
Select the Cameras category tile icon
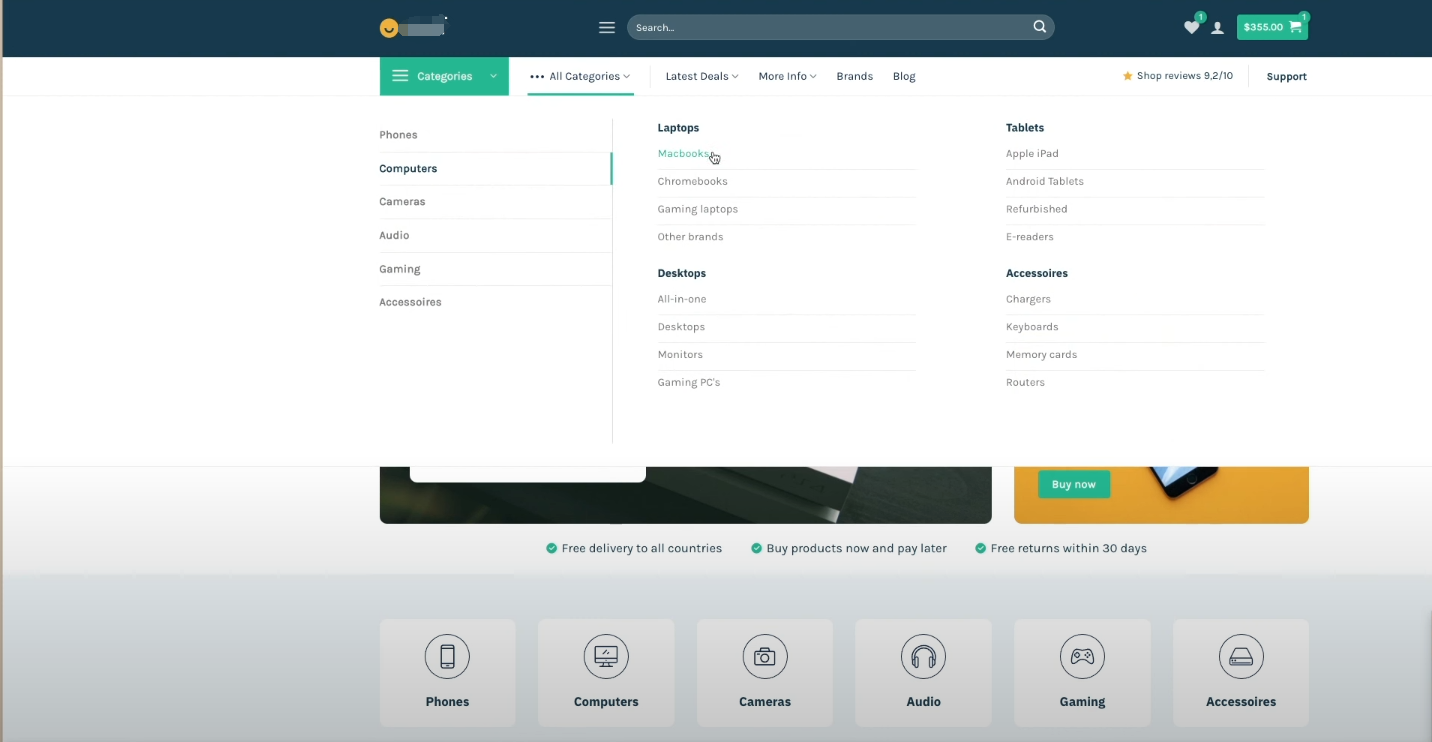click(765, 657)
